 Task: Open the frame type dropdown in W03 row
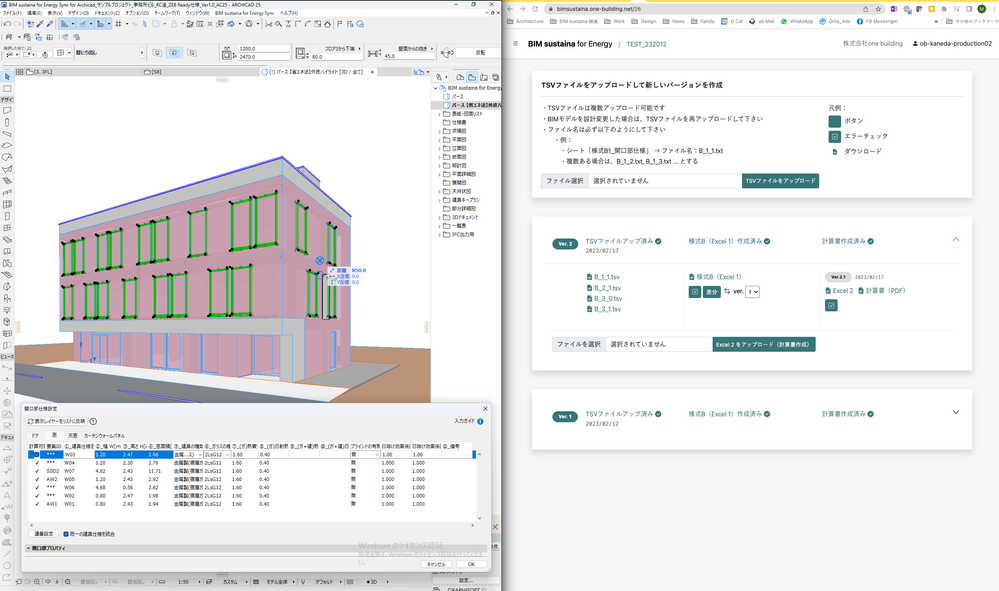tap(188, 455)
